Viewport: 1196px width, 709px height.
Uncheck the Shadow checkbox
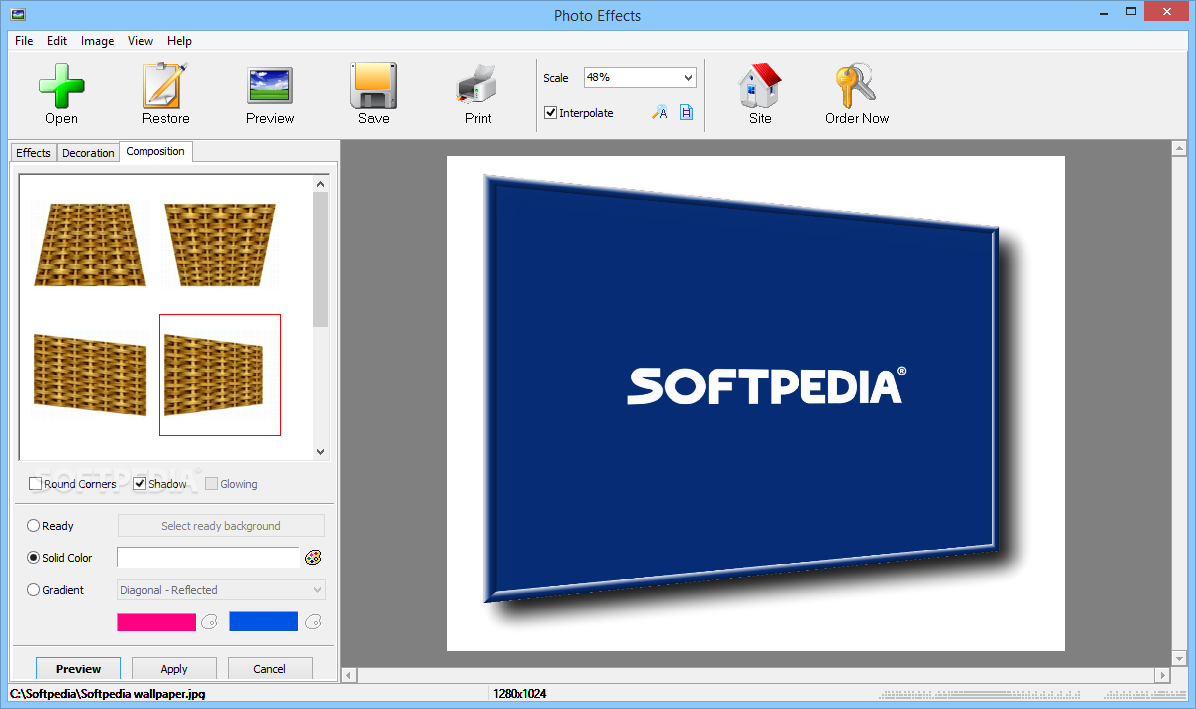[140, 483]
